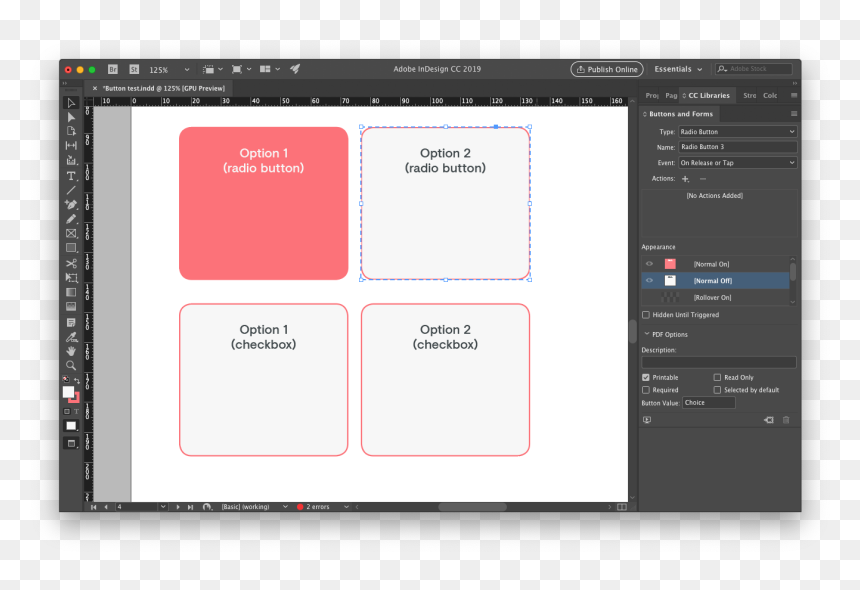Open the Color panel tab
The height and width of the screenshot is (590, 860).
(x=770, y=95)
